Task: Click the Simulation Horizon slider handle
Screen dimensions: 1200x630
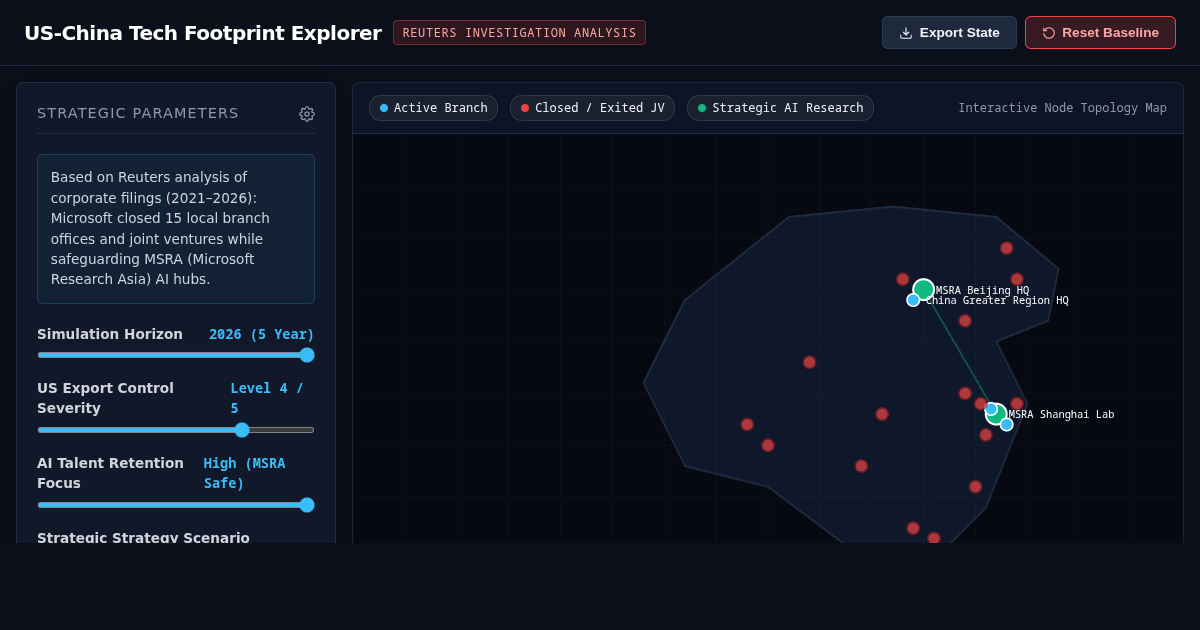Action: [307, 355]
